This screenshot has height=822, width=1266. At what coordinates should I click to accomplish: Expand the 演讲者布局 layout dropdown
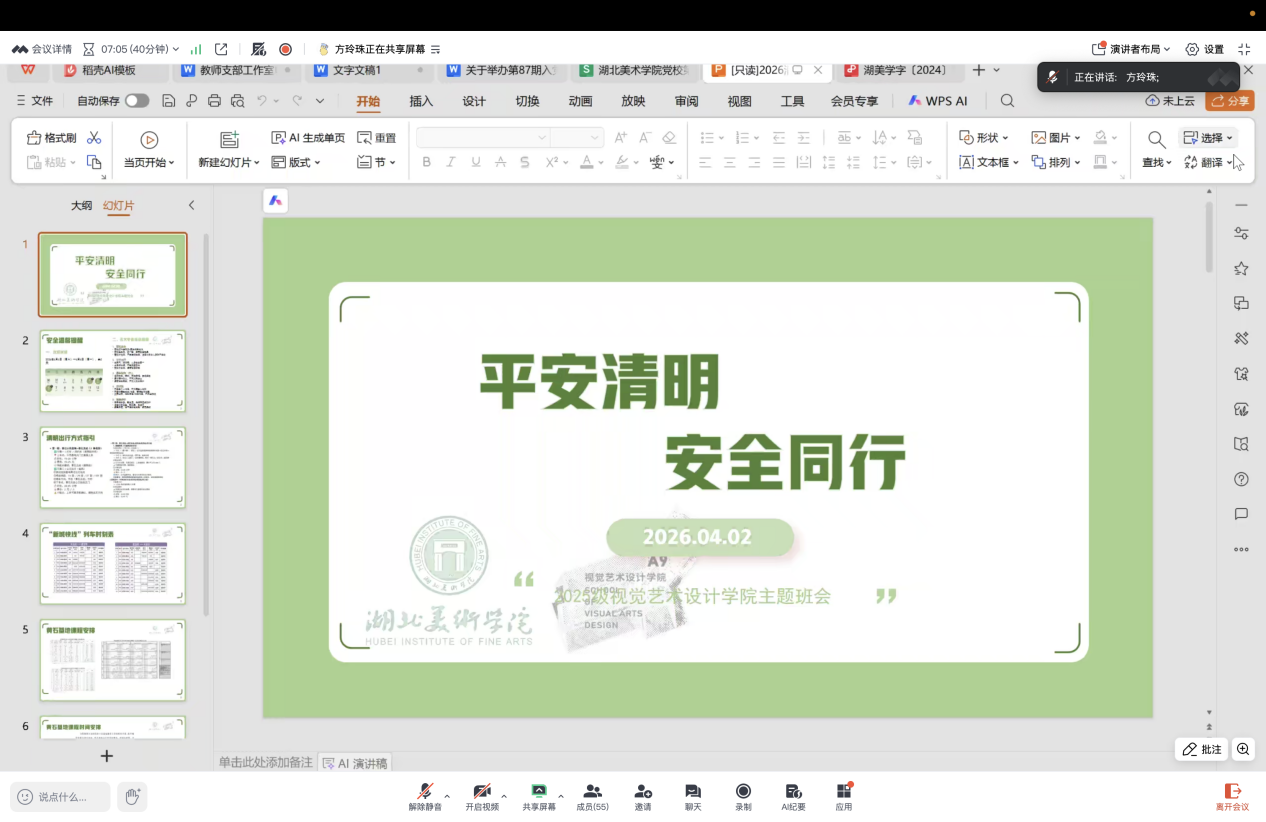click(x=1132, y=49)
